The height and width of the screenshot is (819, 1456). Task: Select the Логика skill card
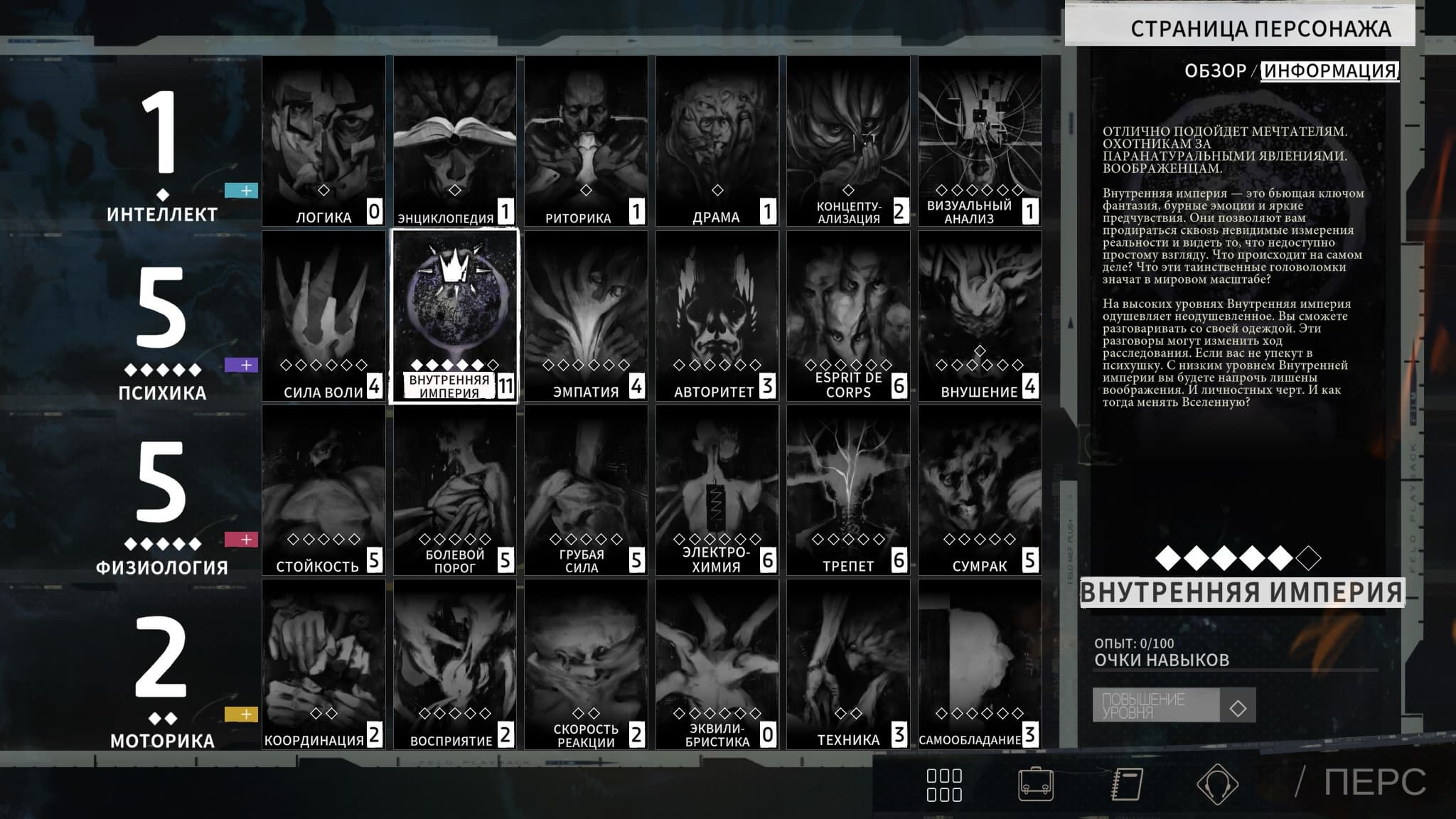click(323, 141)
